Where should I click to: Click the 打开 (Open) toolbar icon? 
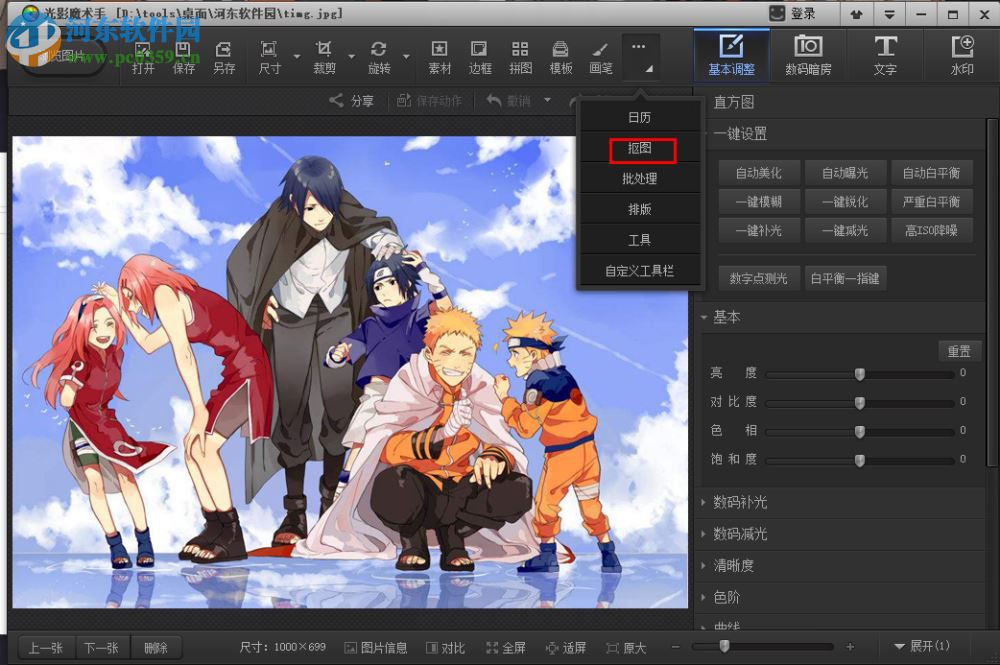143,57
